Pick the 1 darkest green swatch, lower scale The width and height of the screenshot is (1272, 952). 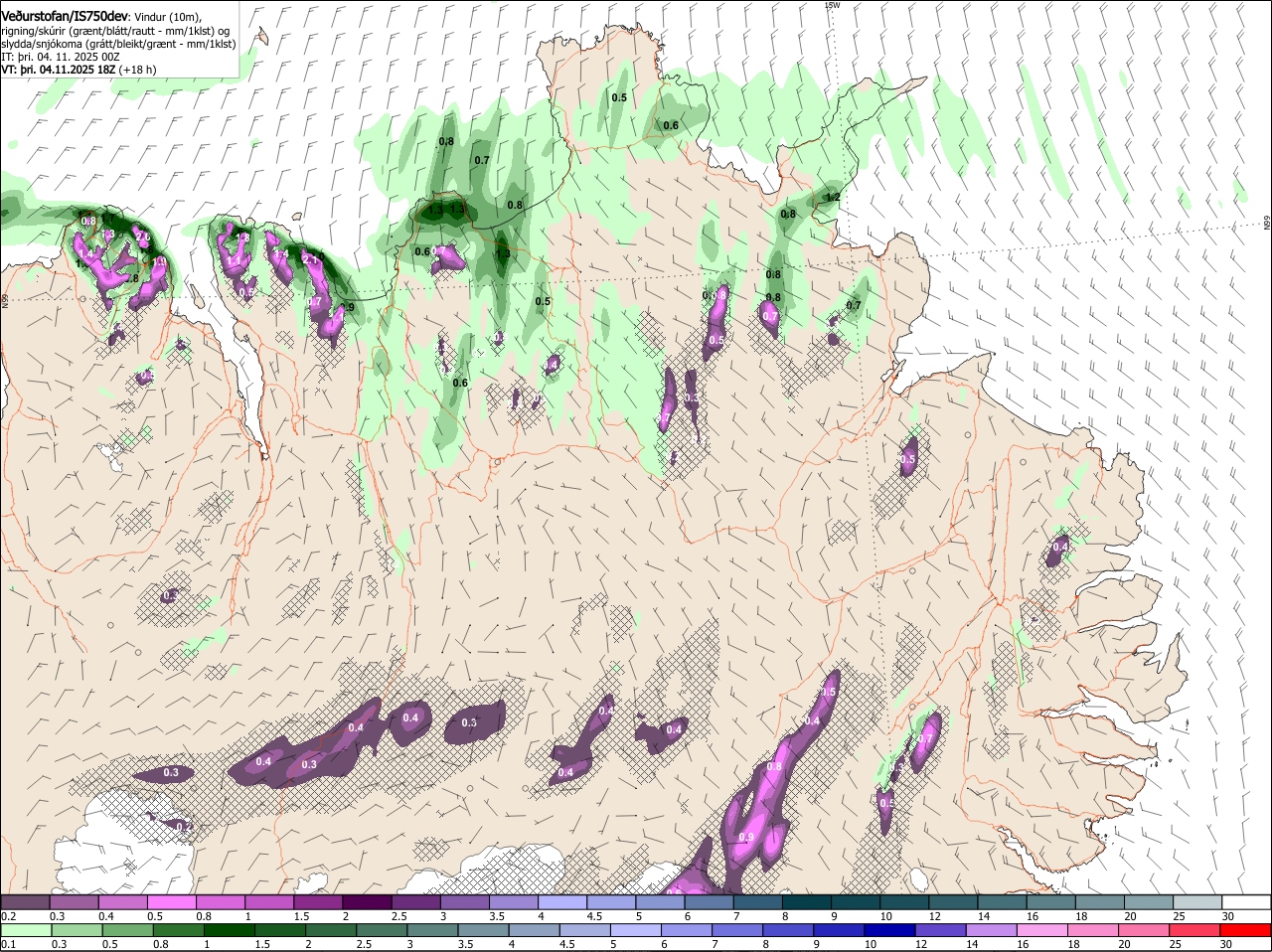point(232,930)
